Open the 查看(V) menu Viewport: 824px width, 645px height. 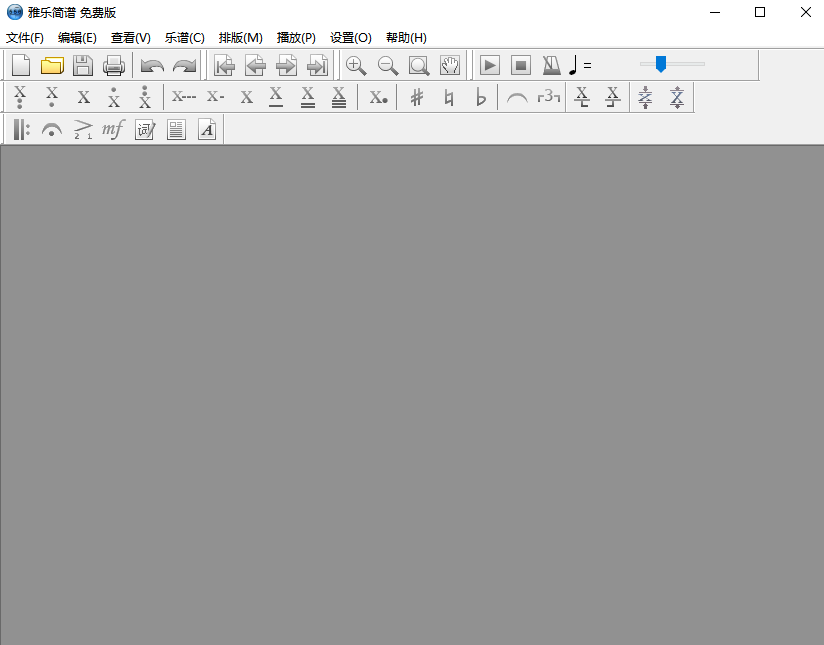[131, 38]
